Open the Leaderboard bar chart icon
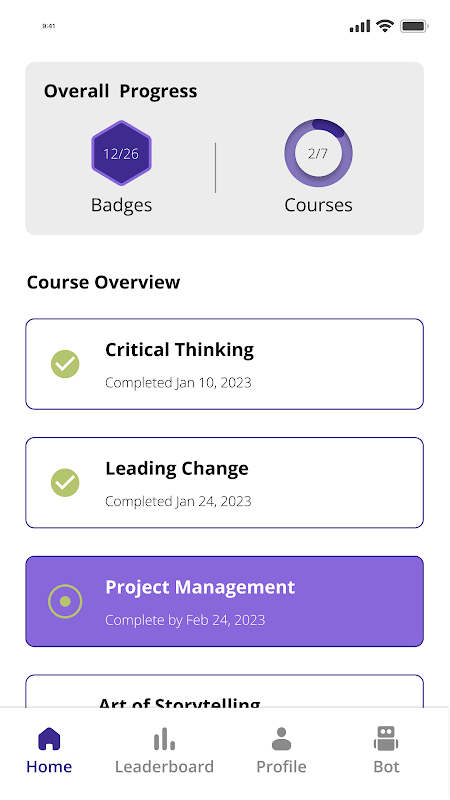 tap(164, 739)
